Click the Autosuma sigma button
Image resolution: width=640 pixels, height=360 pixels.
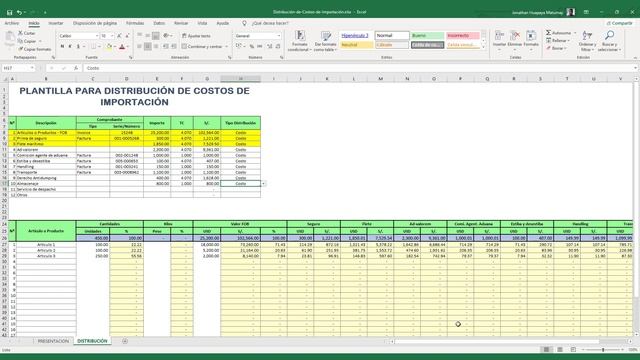click(558, 33)
